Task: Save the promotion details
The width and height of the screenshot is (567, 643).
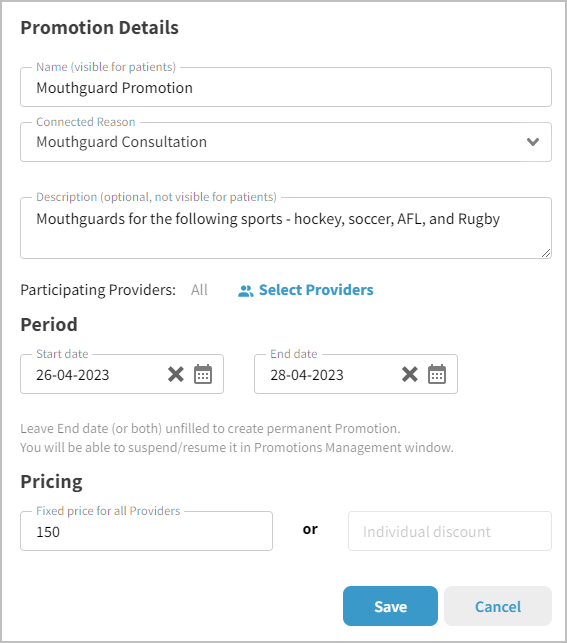Action: pyautogui.click(x=390, y=606)
